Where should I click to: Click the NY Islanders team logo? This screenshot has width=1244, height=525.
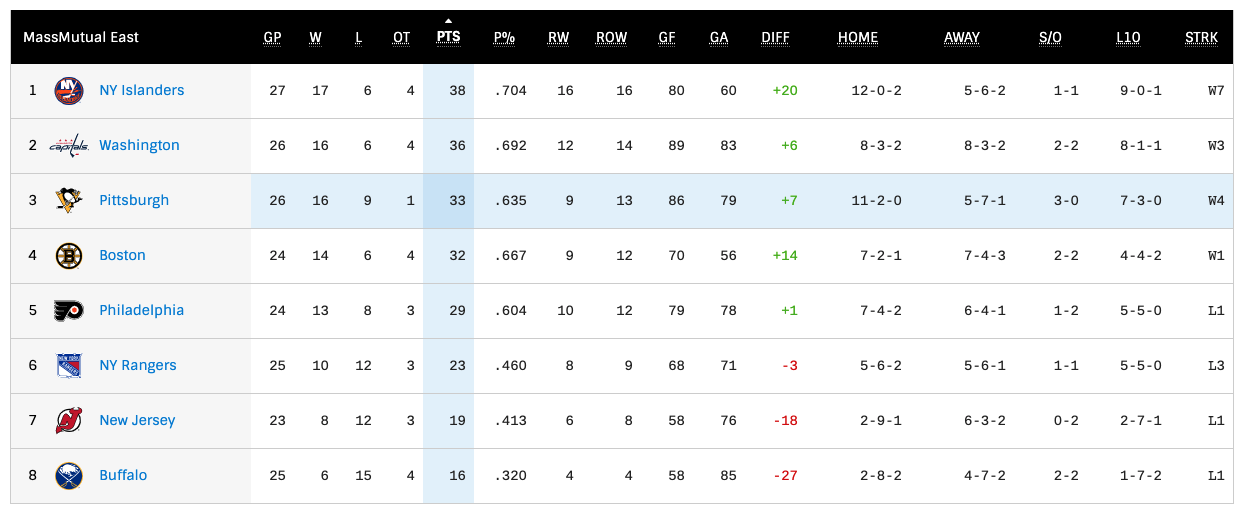click(69, 91)
